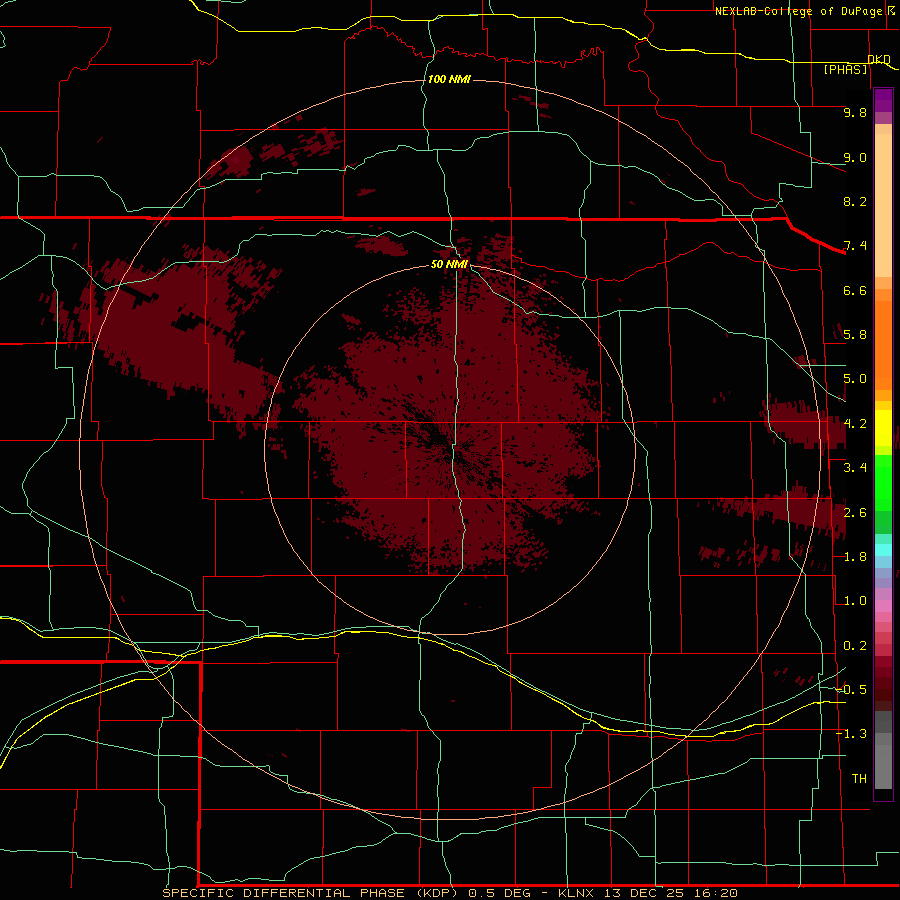Pick the purple top color bar segment
This screenshot has width=900, height=900.
(883, 100)
